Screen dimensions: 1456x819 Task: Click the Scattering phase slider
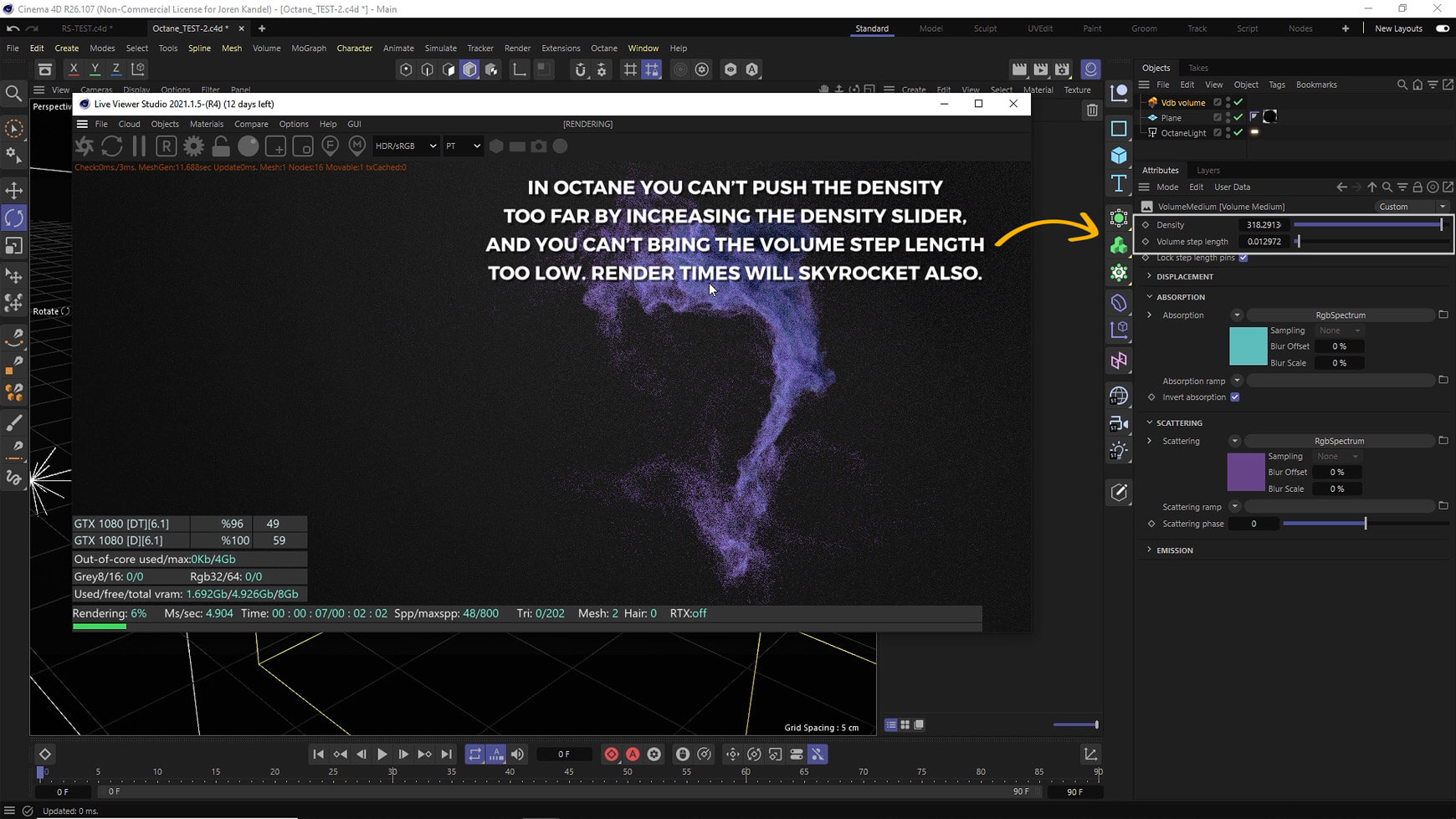click(1366, 524)
